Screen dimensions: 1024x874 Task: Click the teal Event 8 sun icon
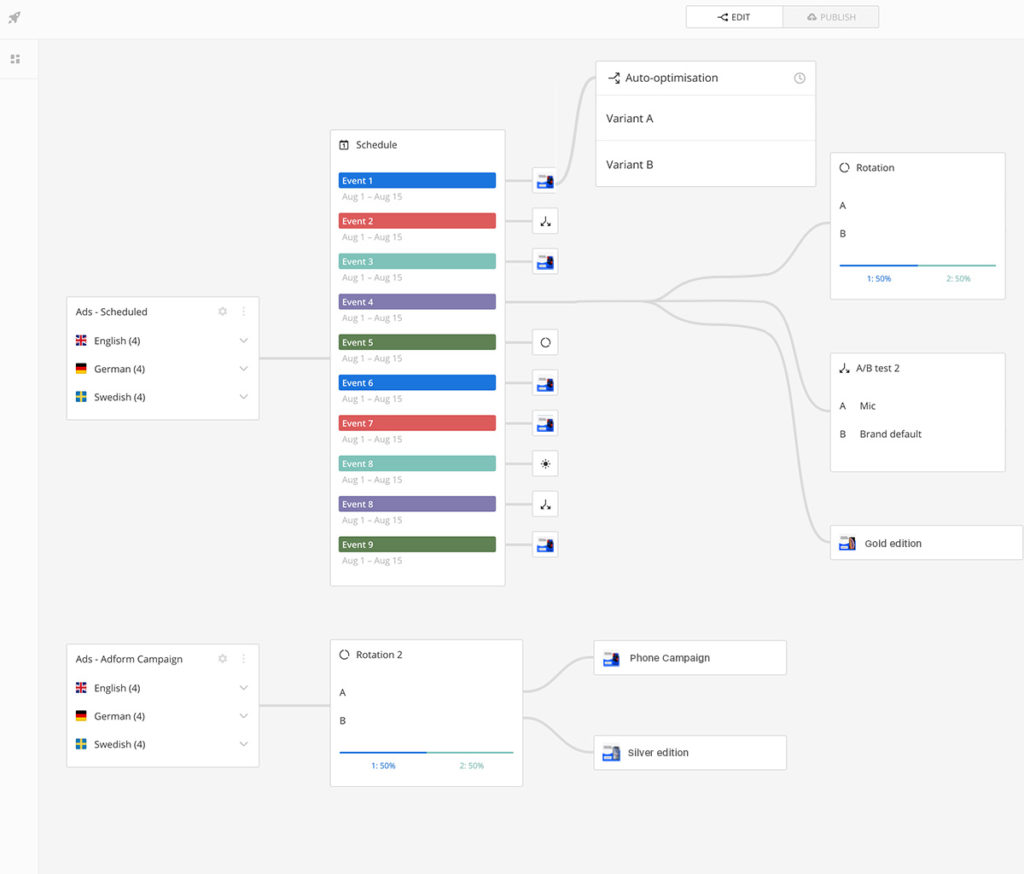point(545,464)
